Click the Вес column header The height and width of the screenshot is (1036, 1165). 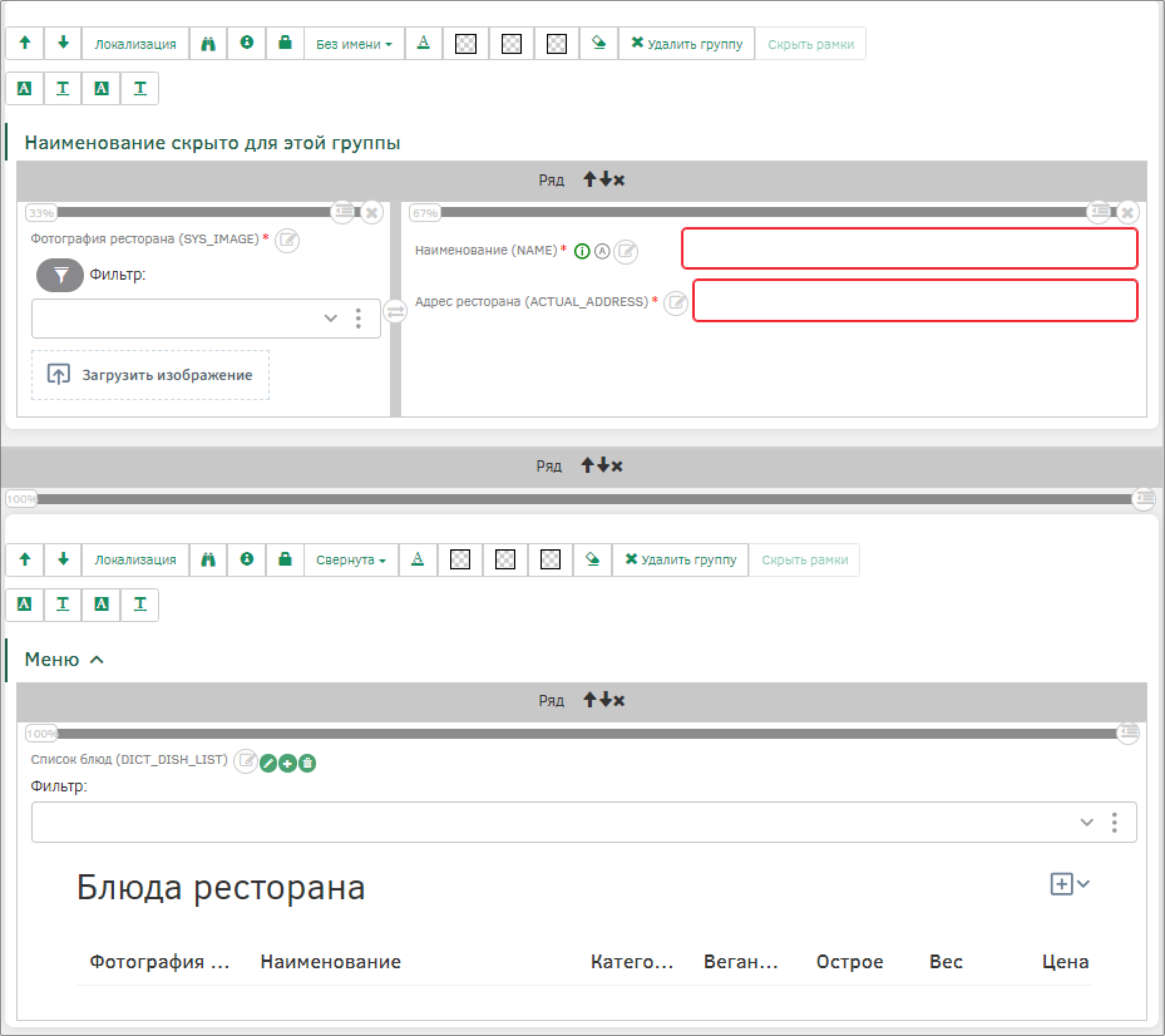[x=946, y=961]
